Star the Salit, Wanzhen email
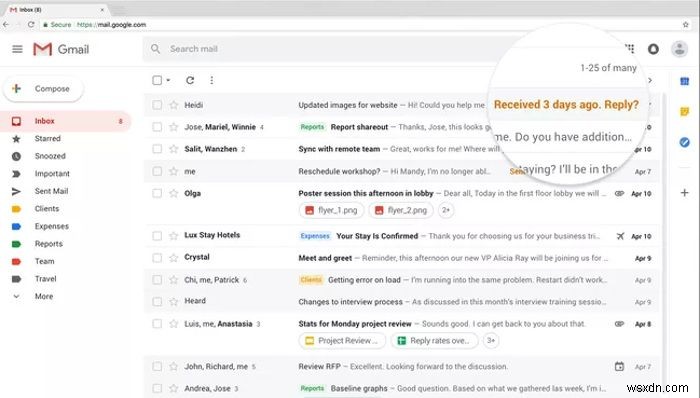The width and height of the screenshot is (700, 398). point(174,149)
